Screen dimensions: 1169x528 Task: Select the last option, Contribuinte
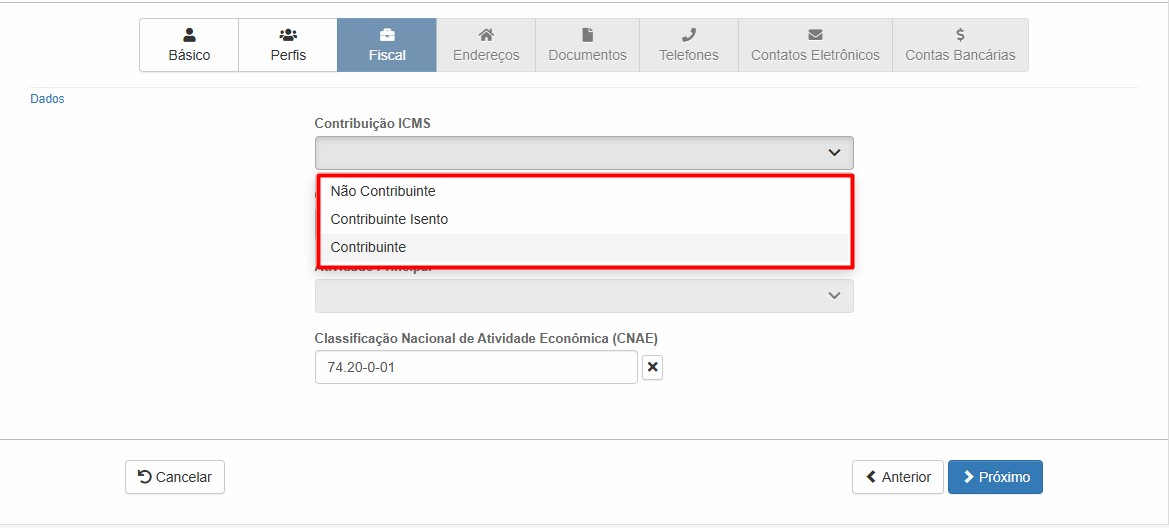[368, 247]
